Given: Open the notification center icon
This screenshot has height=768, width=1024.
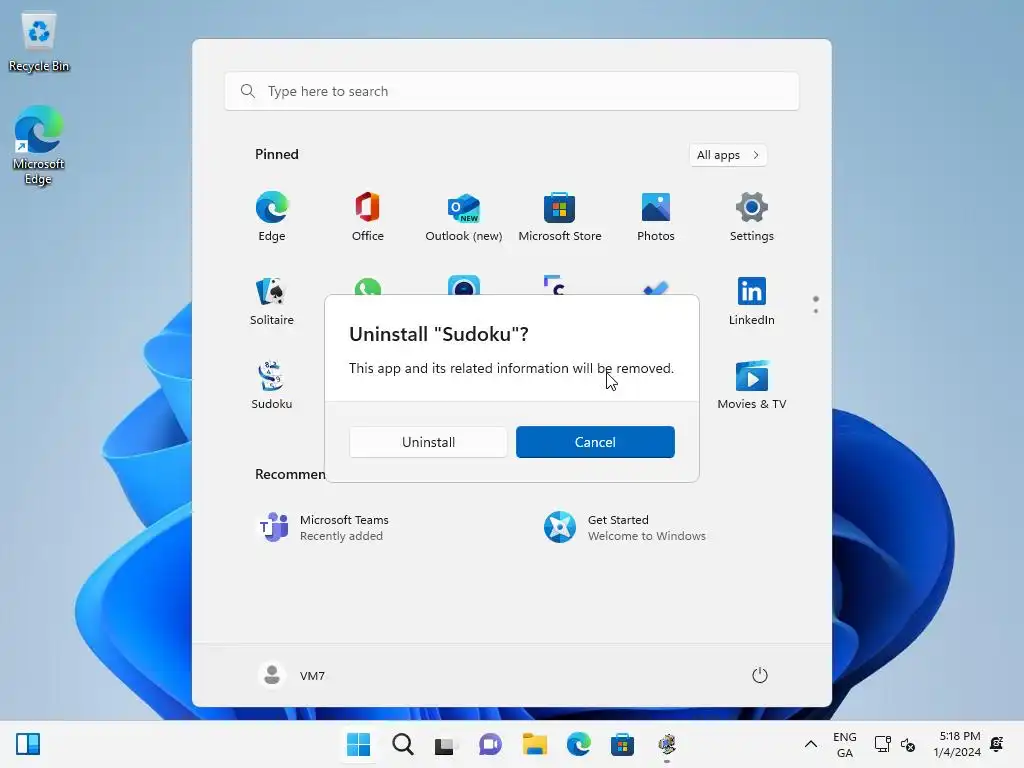Looking at the screenshot, I should (997, 744).
